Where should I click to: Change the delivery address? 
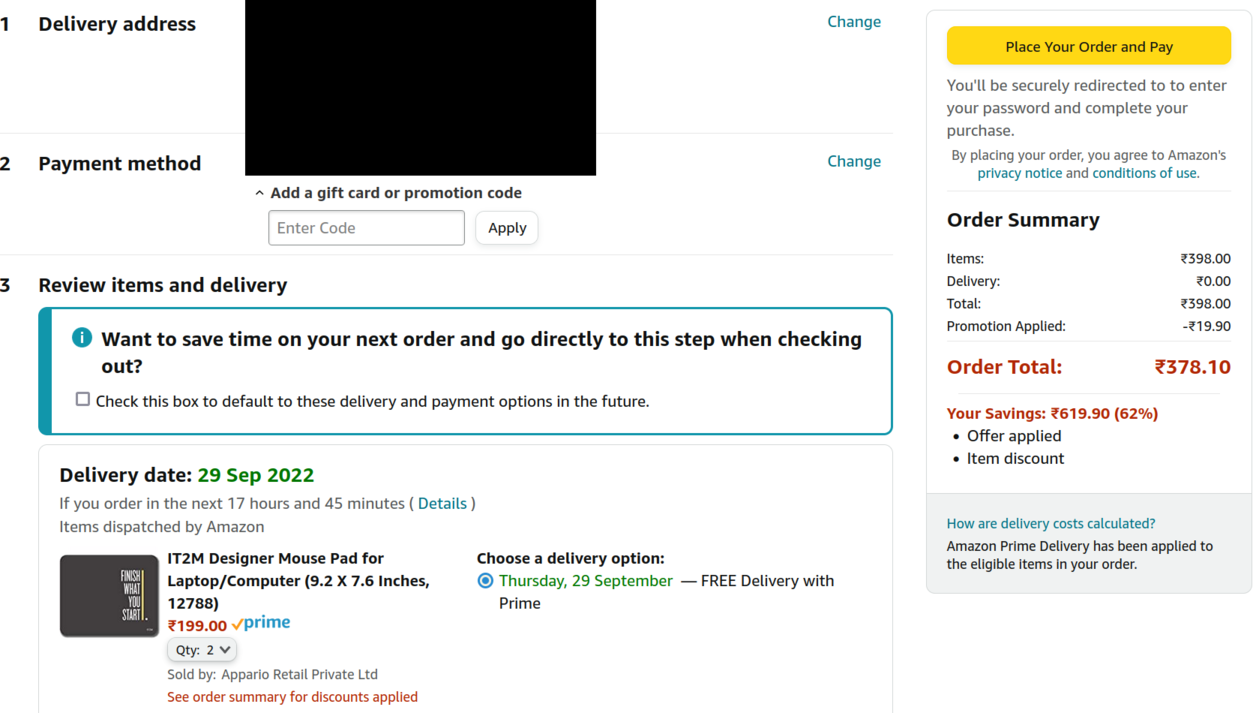(x=854, y=22)
